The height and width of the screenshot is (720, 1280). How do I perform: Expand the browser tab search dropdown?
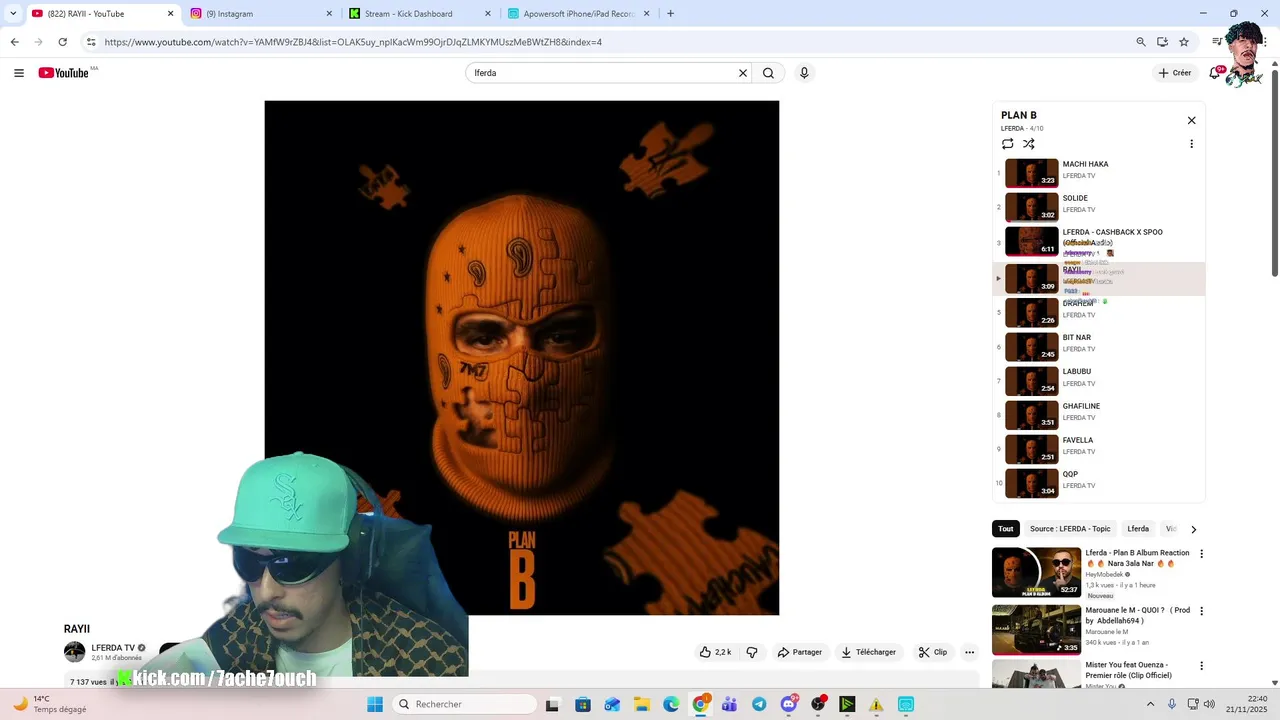click(x=13, y=14)
